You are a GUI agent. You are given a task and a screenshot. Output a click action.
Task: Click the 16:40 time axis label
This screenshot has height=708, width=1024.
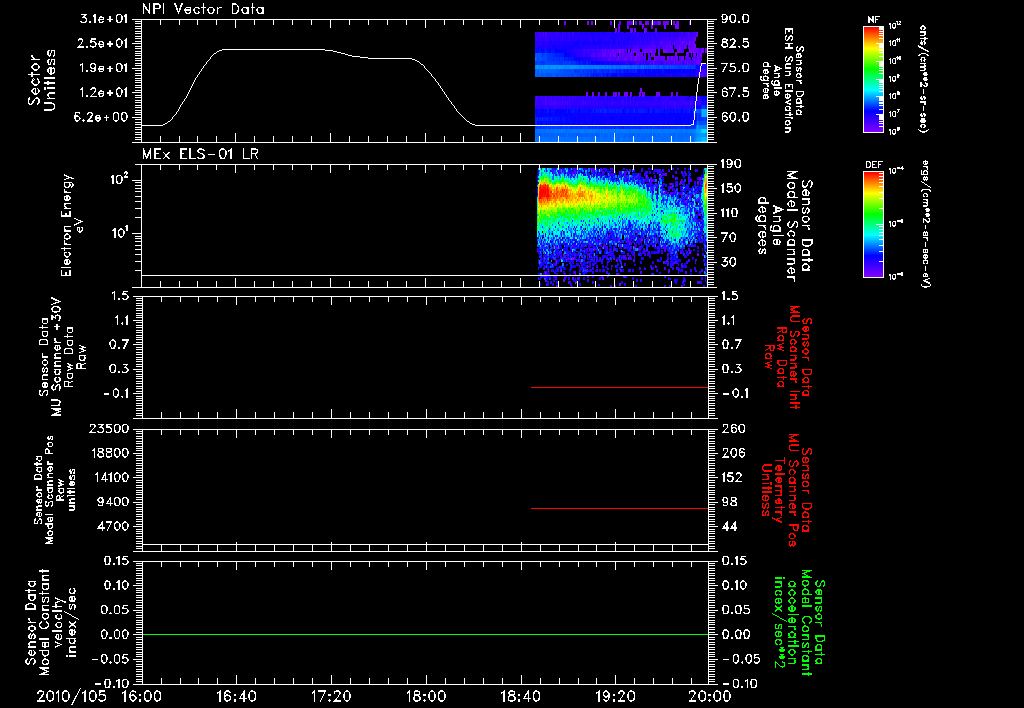coord(236,696)
